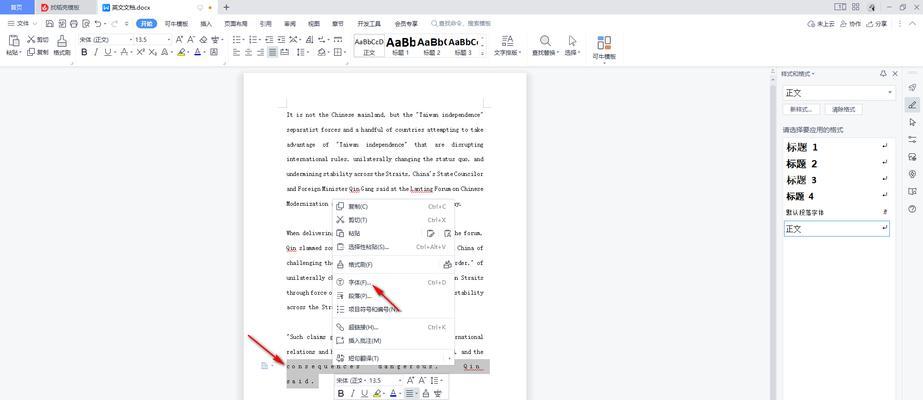
Task: Increase font size with ribbon A+ icon
Action: pyautogui.click(x=180, y=39)
